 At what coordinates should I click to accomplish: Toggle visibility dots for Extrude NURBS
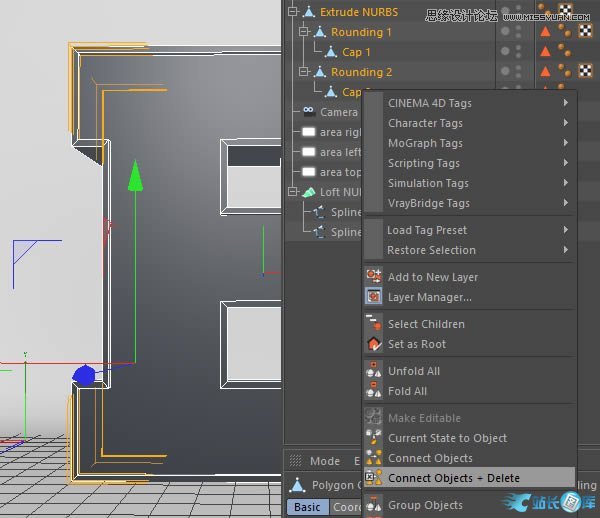511,12
